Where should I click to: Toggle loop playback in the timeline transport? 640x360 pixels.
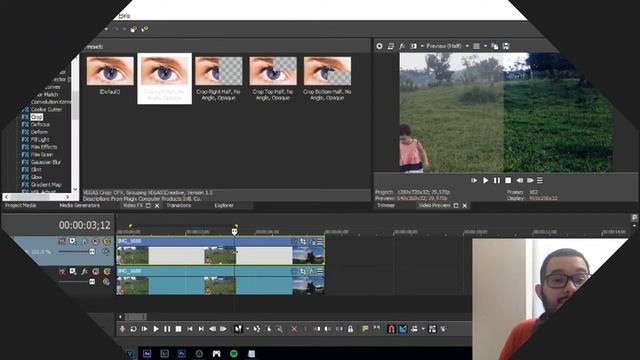pos(133,329)
